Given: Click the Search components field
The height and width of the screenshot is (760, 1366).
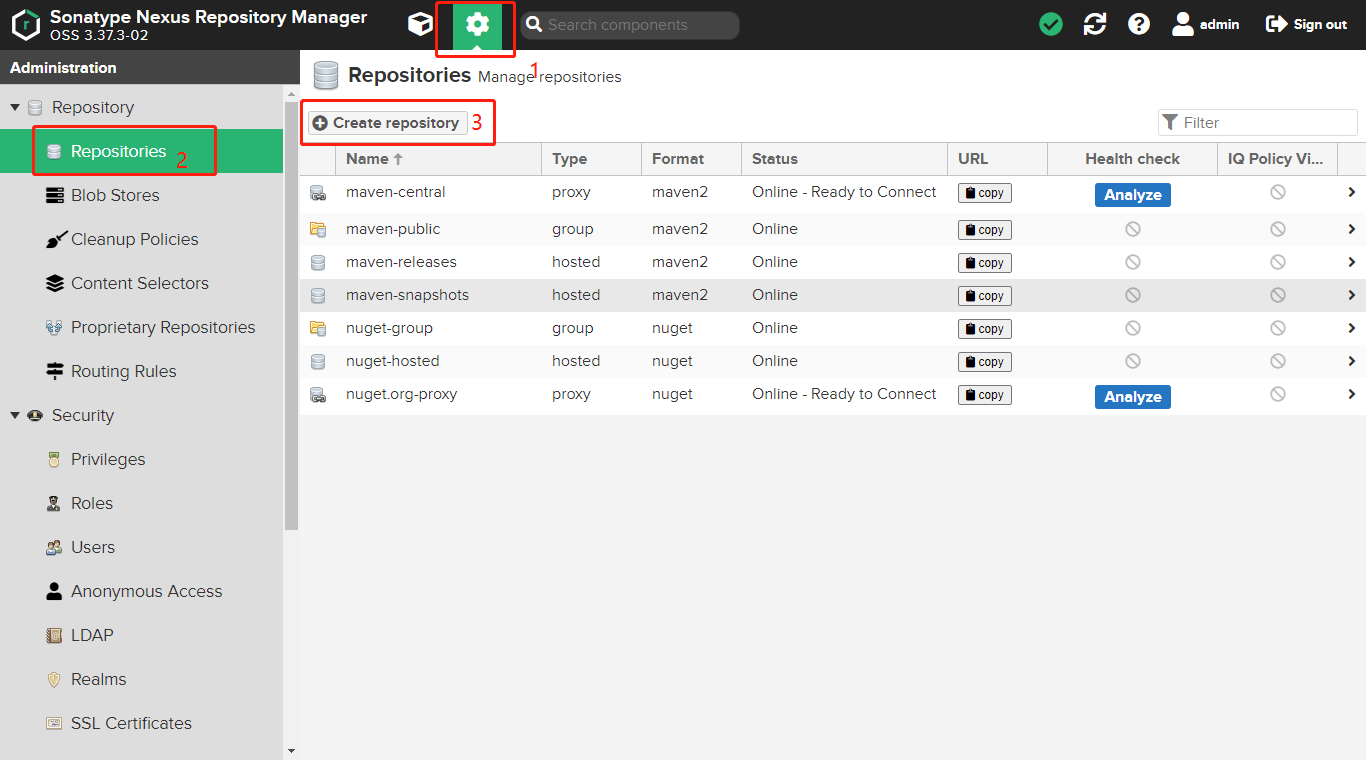Looking at the screenshot, I should (x=630, y=25).
